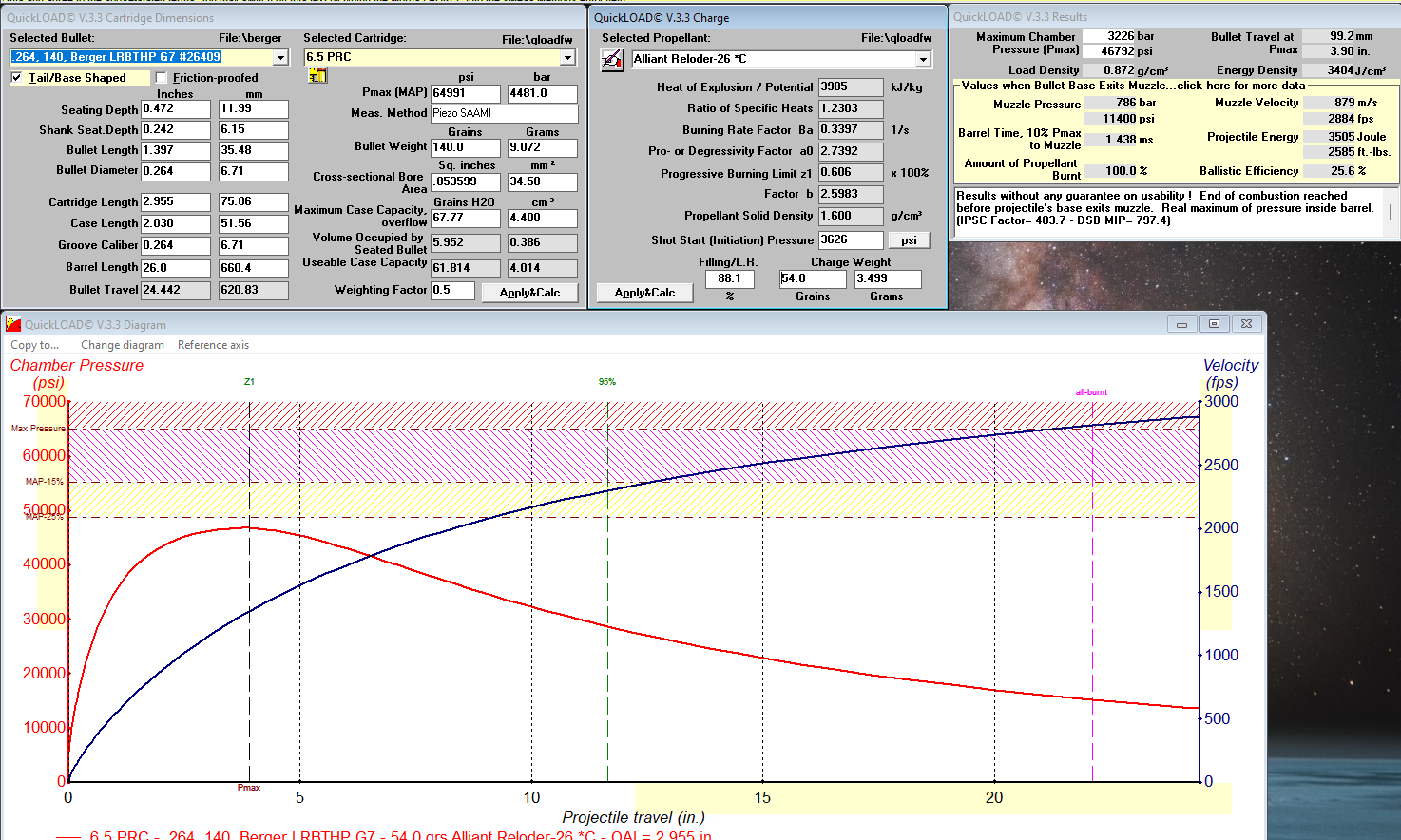Select the Bullet Weight grains field
The image size is (1401, 840).
(x=465, y=147)
